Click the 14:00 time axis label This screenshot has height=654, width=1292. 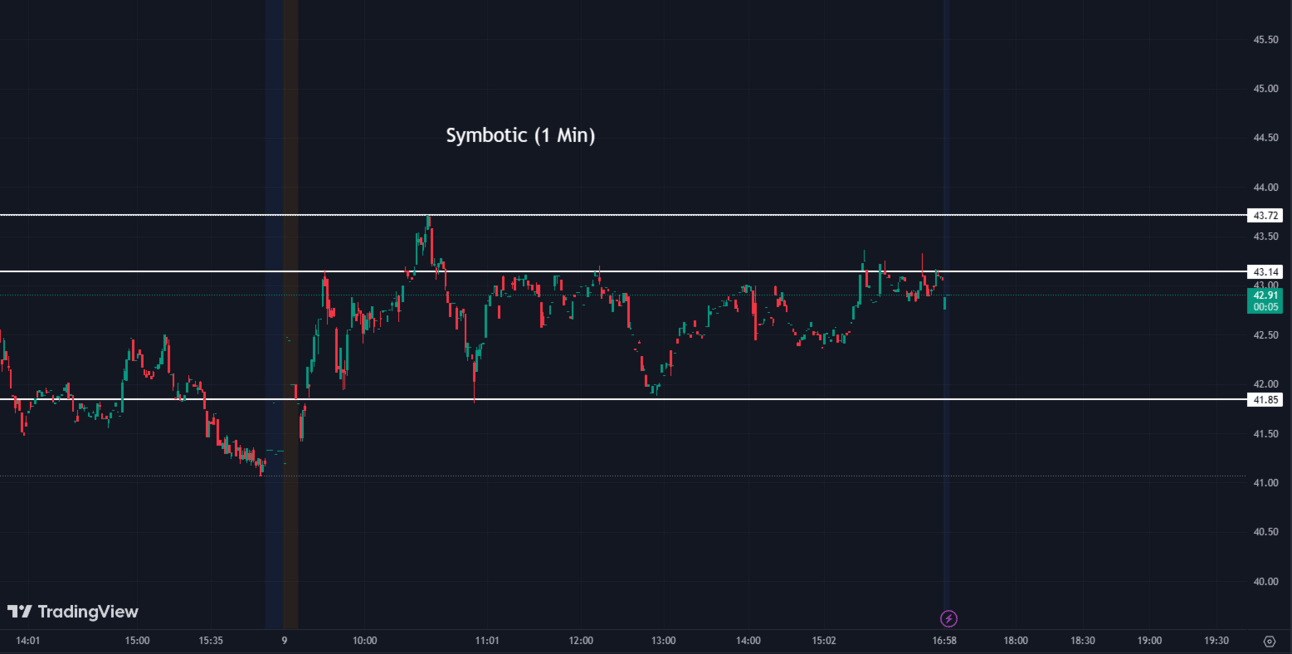747,641
